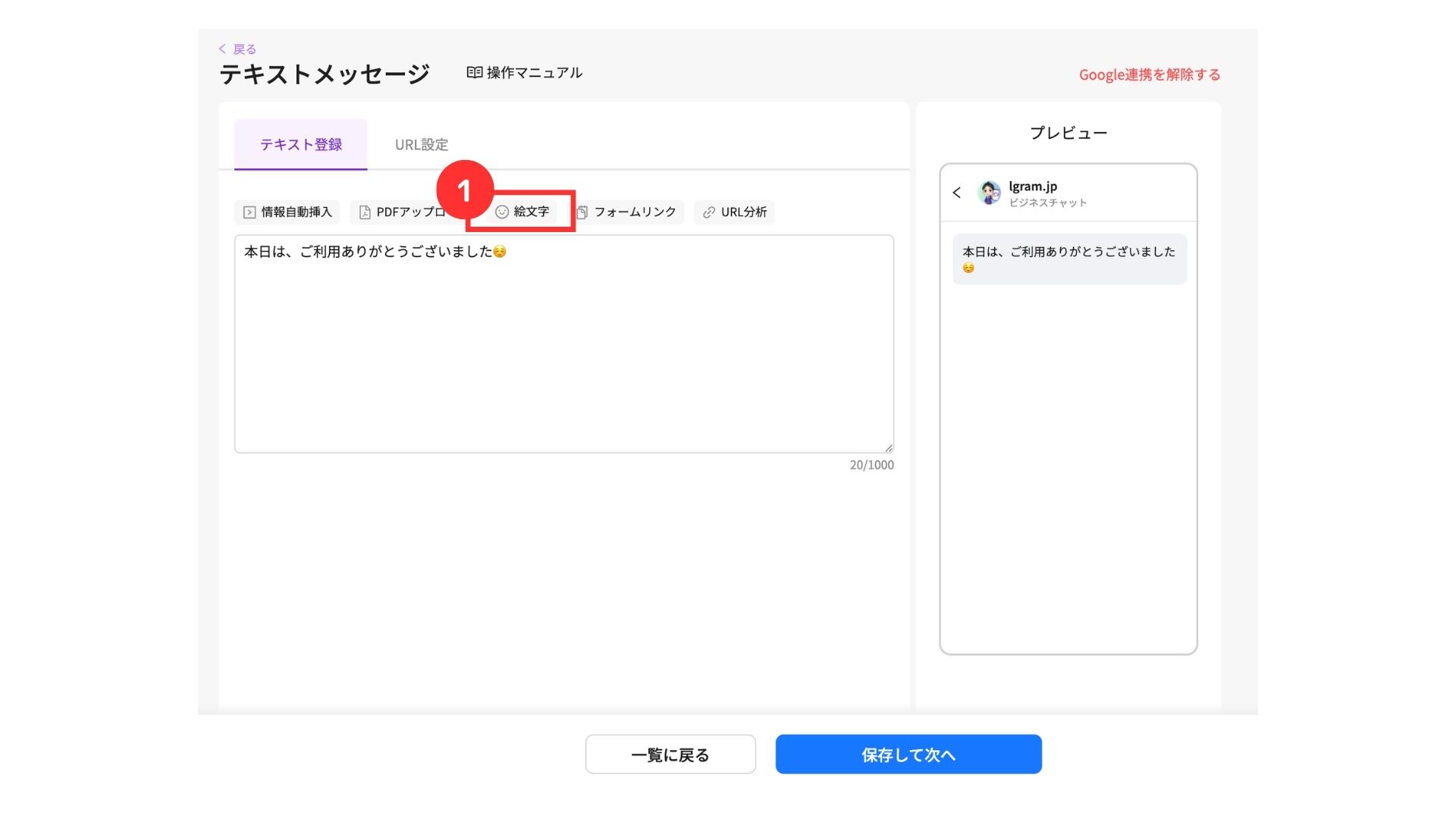Click the lgram.jp profile avatar

click(989, 193)
